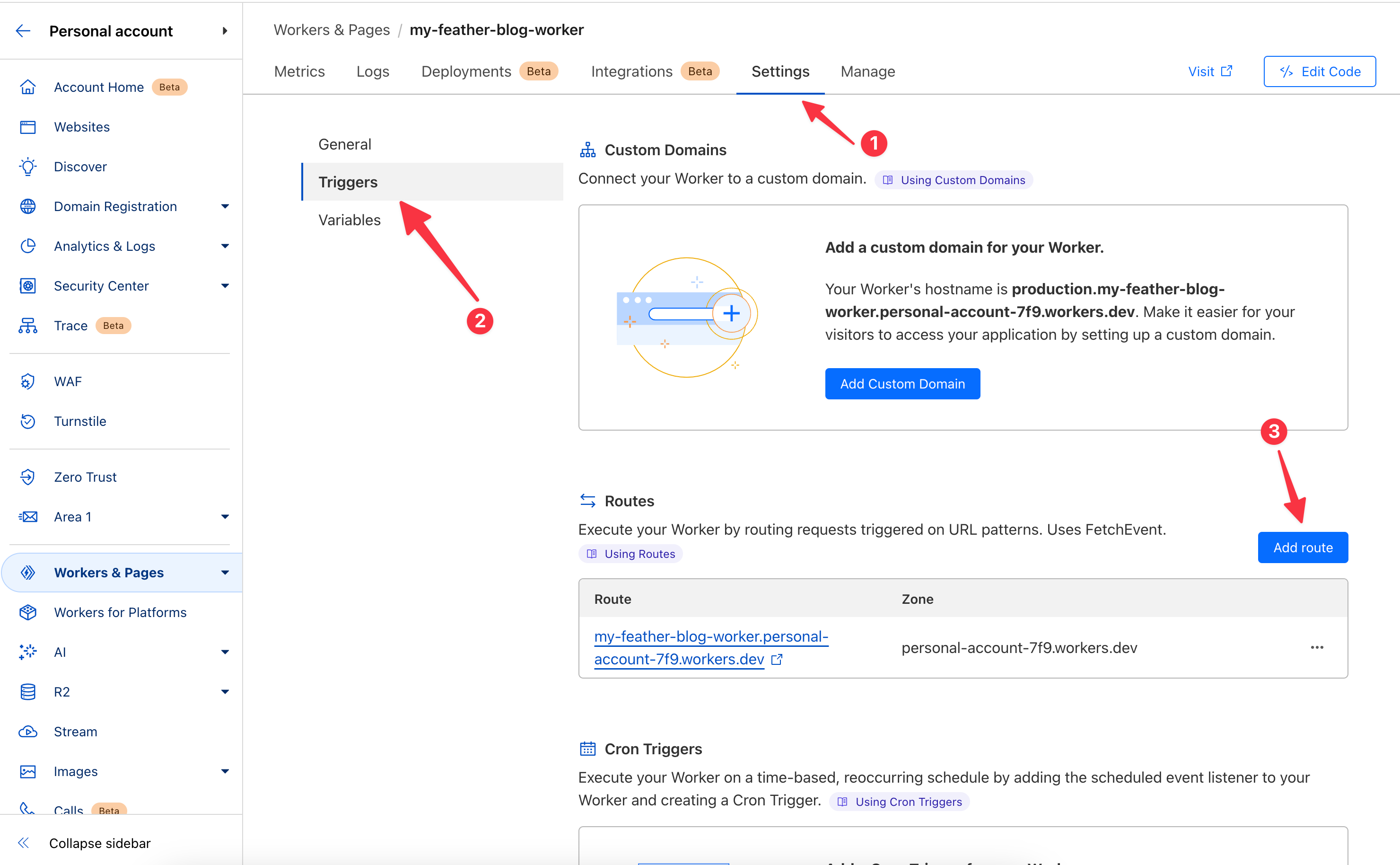Click the Security Center icon
Screen dimensions: 1400x865
coord(27,286)
